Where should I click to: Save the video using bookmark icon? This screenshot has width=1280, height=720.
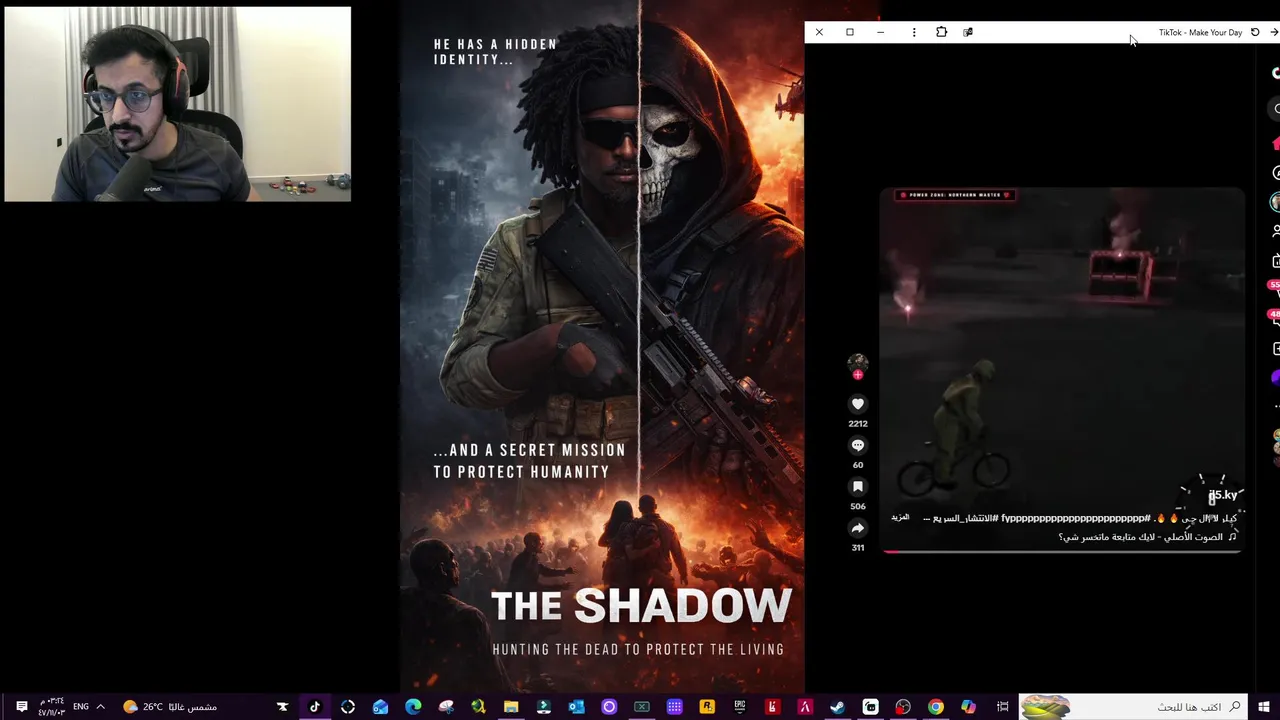[857, 486]
